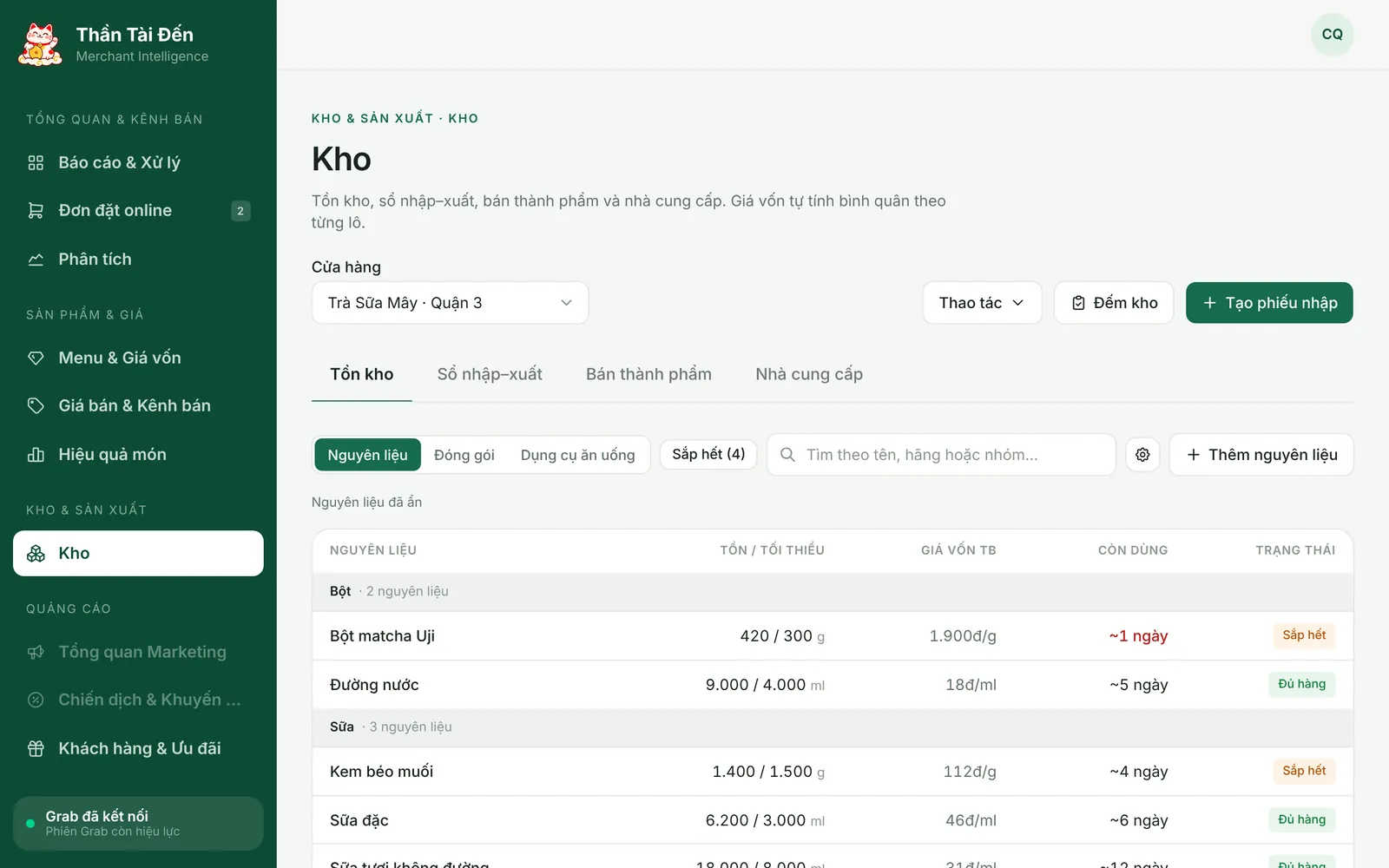Viewport: 1389px width, 868px height.
Task: Focus the ingredient search field
Action: pos(941,455)
